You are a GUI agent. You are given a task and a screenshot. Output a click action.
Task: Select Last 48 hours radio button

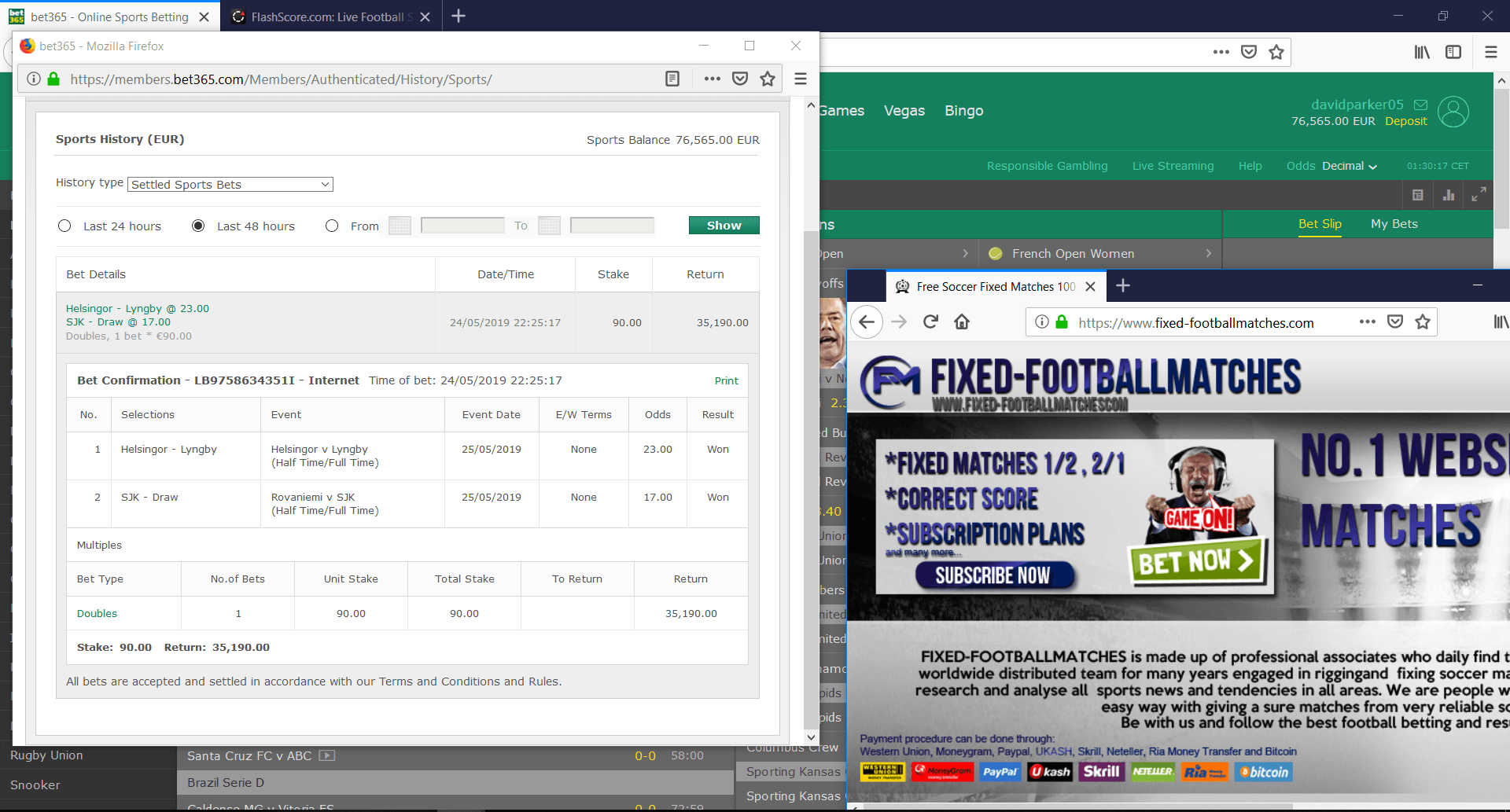[198, 226]
